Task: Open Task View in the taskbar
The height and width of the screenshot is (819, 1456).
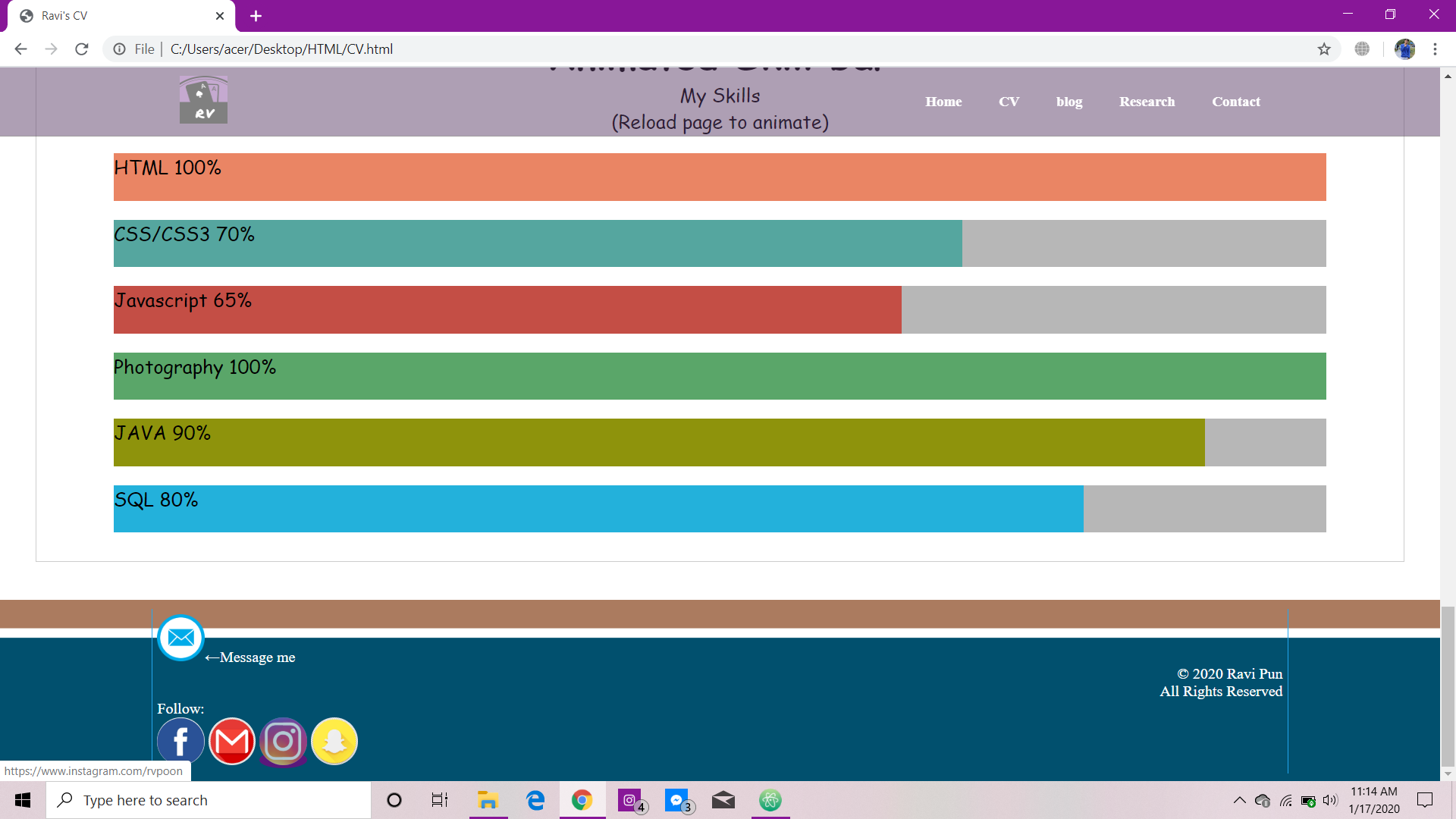Action: (440, 800)
